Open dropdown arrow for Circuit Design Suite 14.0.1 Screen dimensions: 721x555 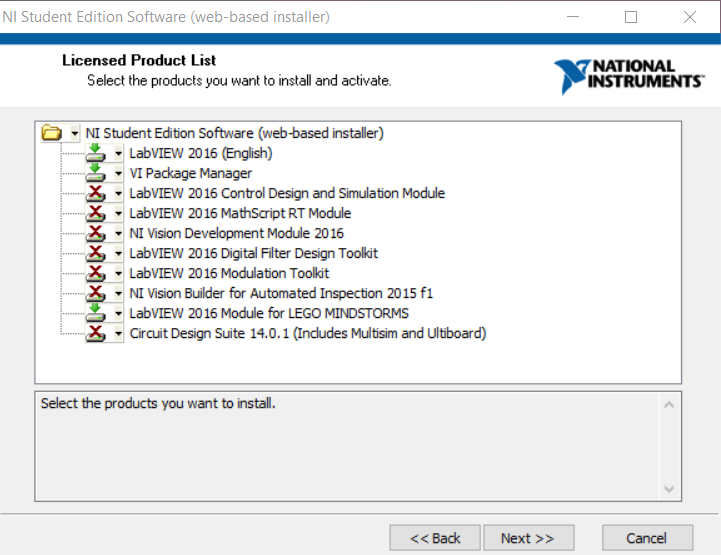[x=119, y=333]
